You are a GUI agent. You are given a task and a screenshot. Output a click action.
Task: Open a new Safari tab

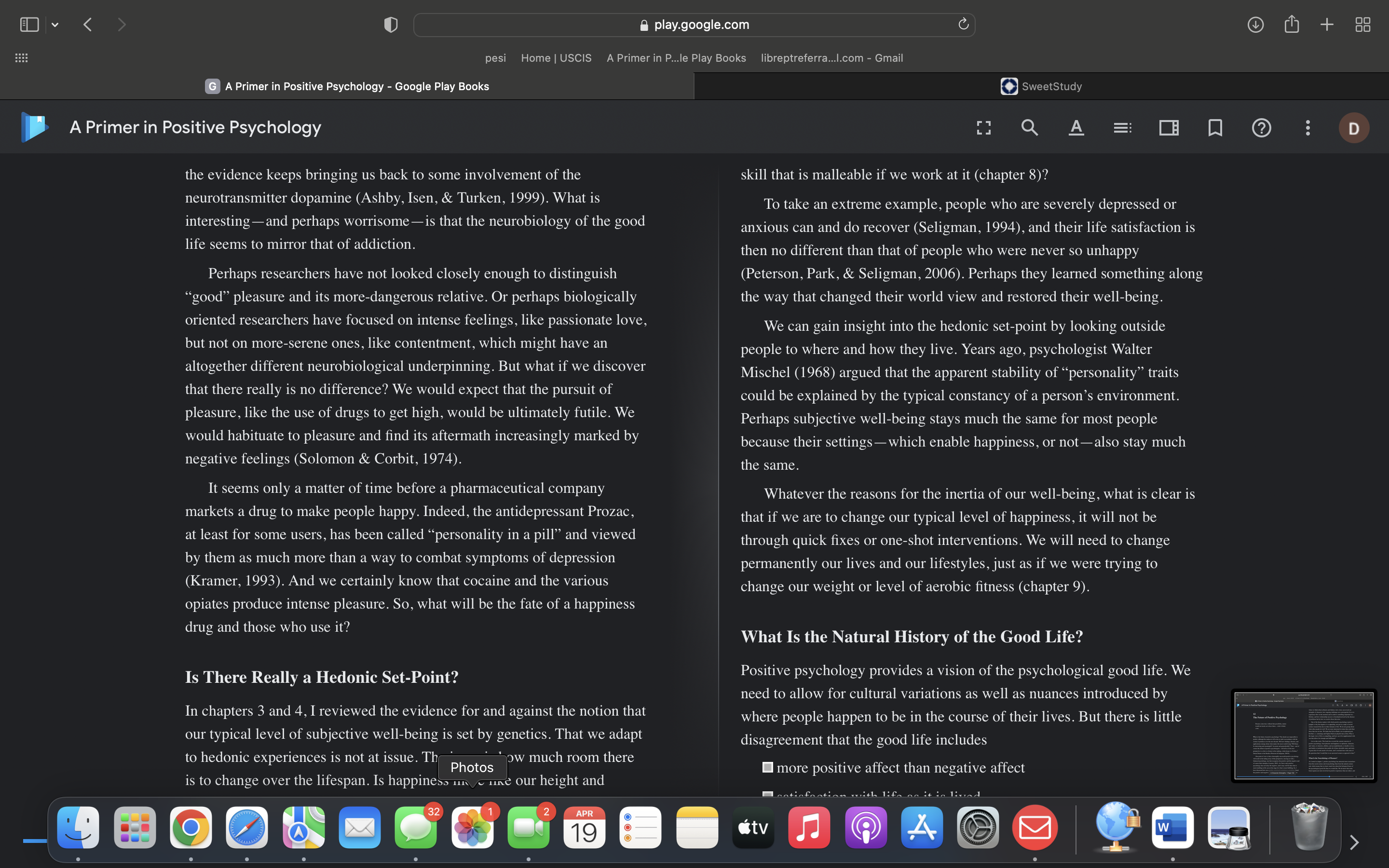[x=1327, y=25]
